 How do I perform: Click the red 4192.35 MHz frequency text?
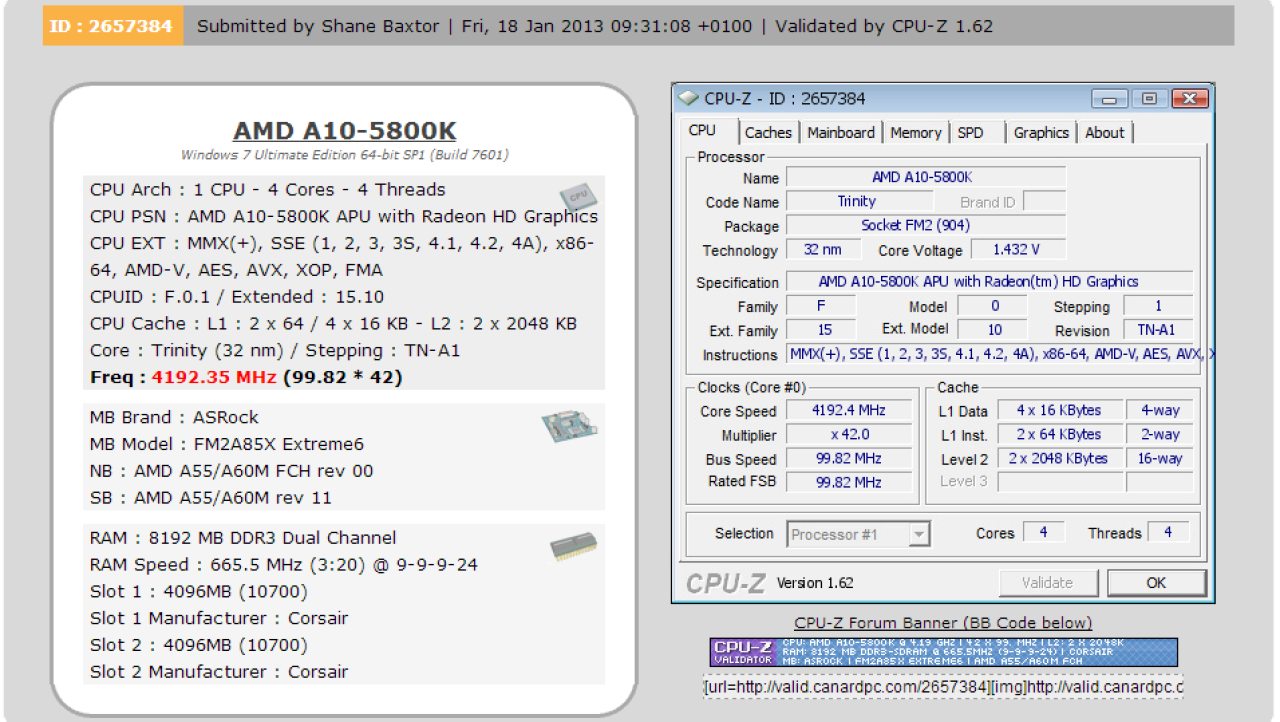pyautogui.click(x=215, y=378)
